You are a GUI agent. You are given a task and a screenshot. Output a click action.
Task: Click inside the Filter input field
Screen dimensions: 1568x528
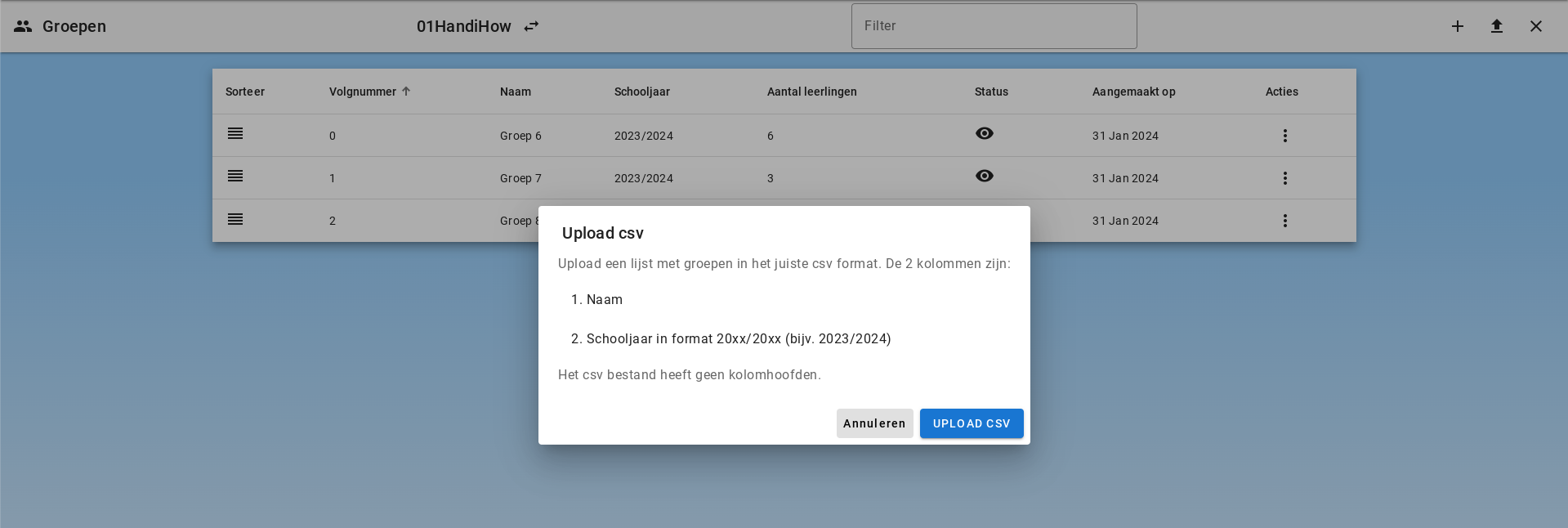click(994, 26)
